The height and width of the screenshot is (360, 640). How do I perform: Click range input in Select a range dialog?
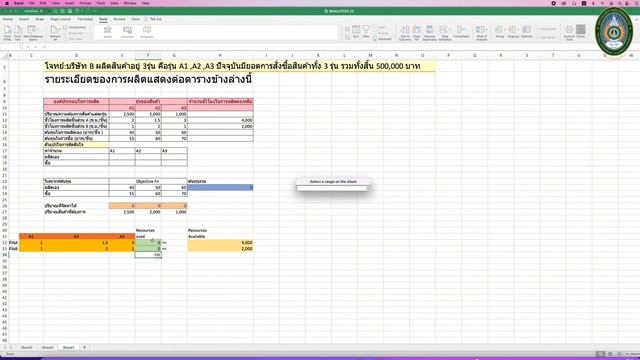[x=331, y=188]
